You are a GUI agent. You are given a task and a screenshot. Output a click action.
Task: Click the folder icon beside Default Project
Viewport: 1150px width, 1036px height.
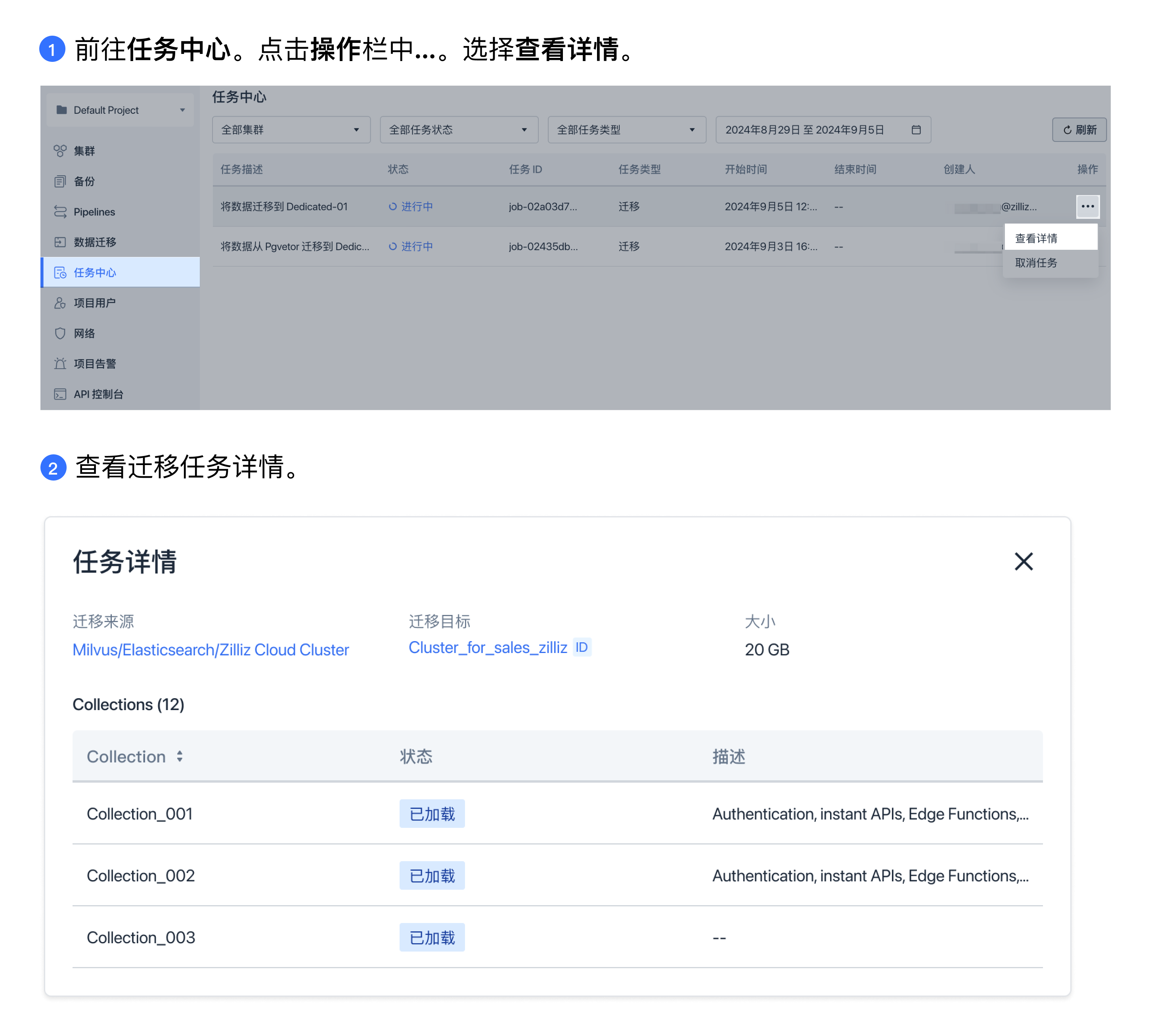click(x=61, y=110)
